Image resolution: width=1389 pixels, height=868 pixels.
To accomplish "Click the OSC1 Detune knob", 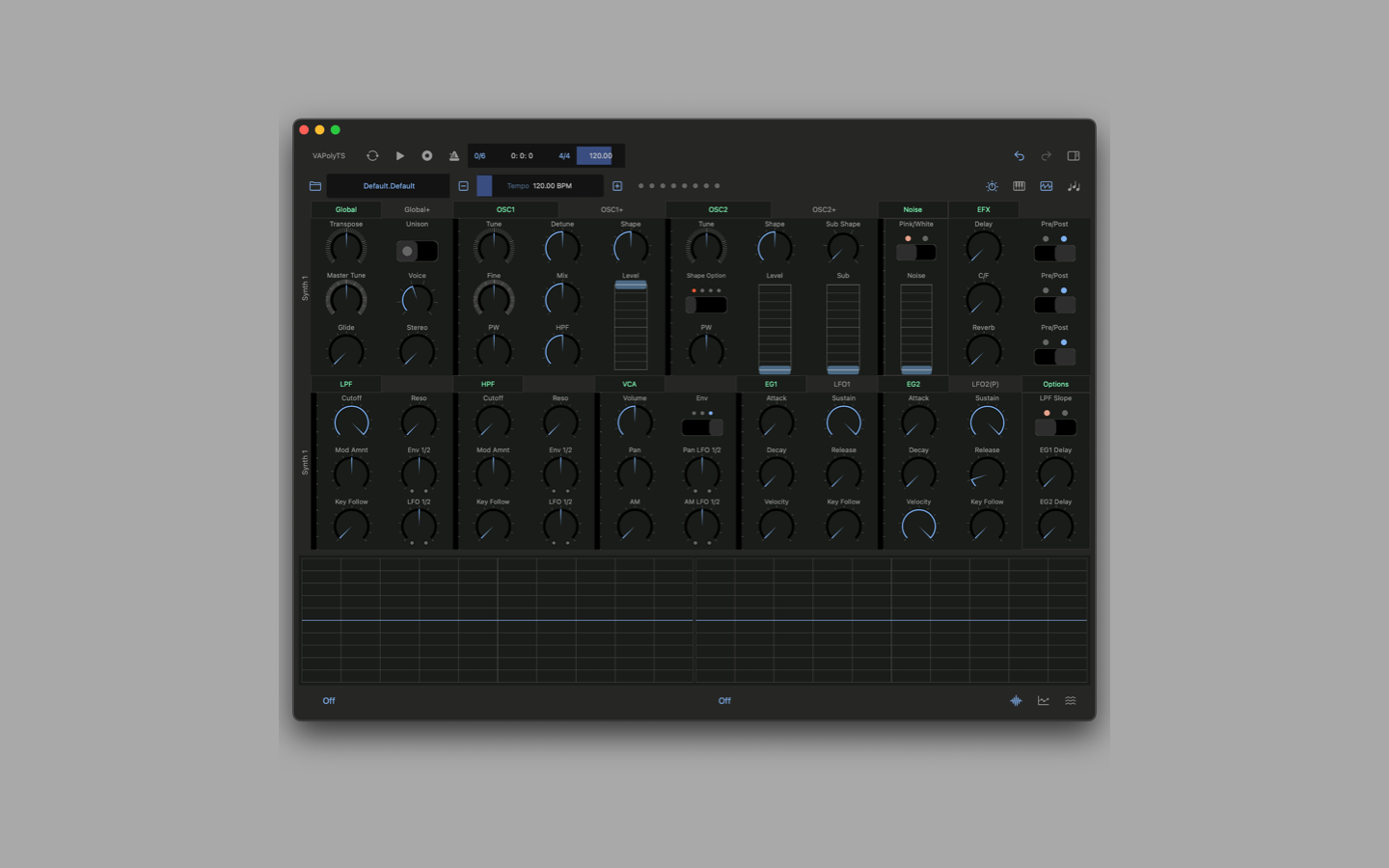I will pos(562,248).
